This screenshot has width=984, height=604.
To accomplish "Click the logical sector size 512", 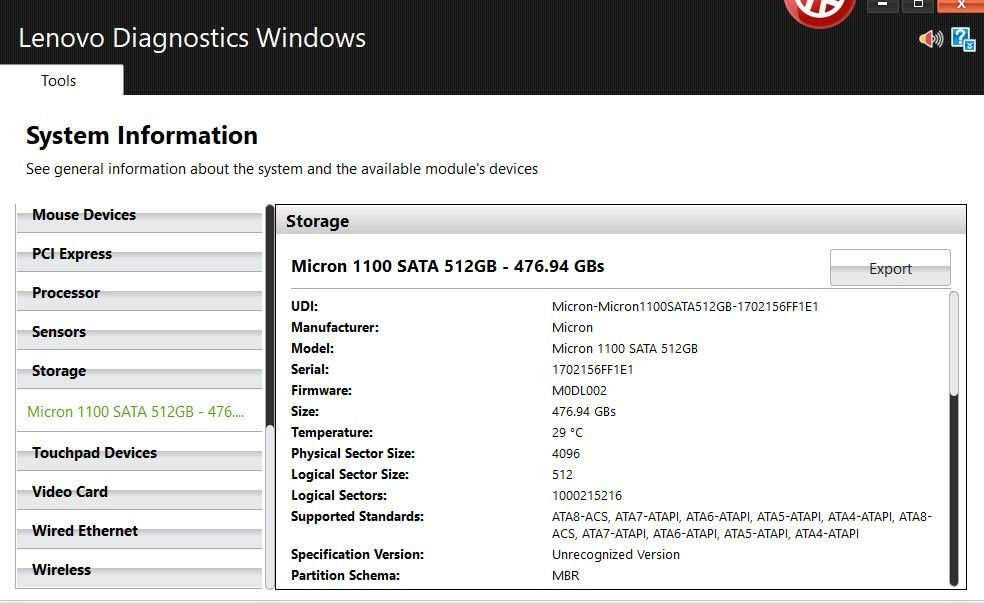I will click(x=562, y=475).
